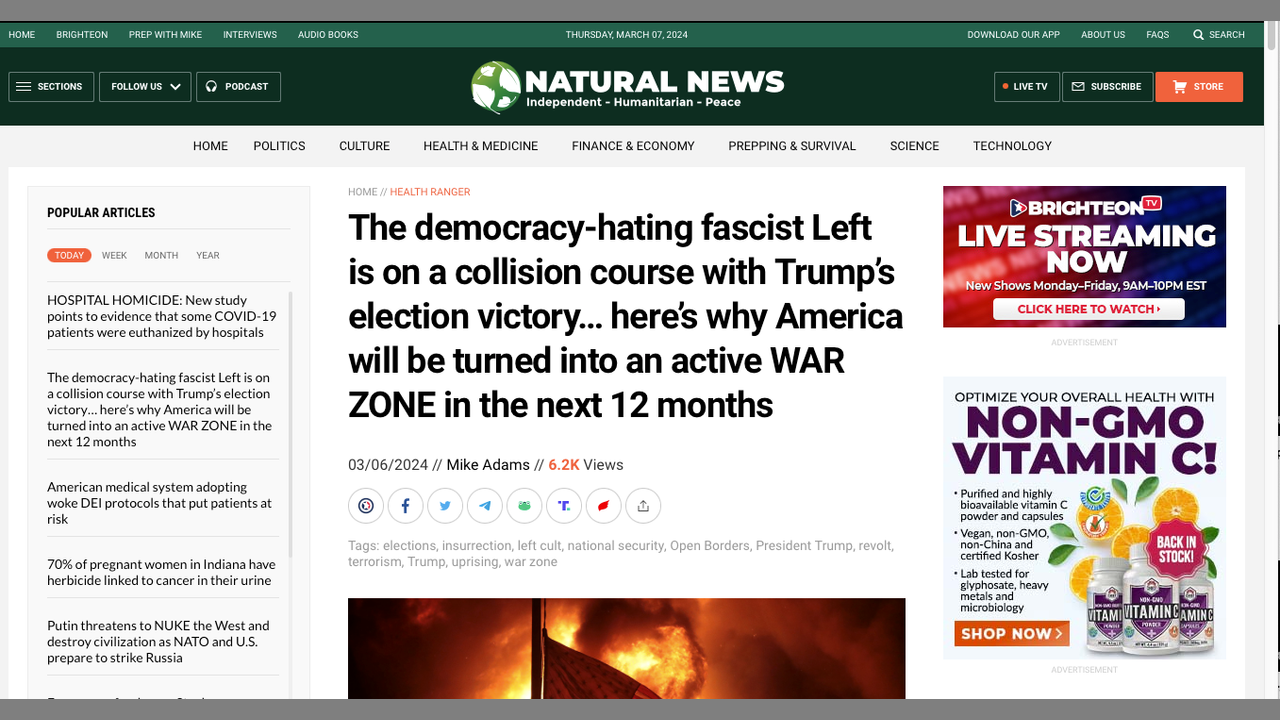The image size is (1280, 720).
Task: Click the generic share upload icon
Action: [643, 506]
